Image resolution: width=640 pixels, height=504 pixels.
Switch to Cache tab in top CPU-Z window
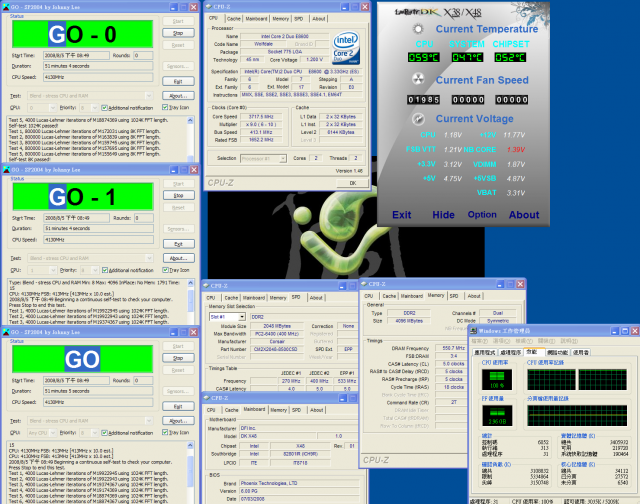233,19
